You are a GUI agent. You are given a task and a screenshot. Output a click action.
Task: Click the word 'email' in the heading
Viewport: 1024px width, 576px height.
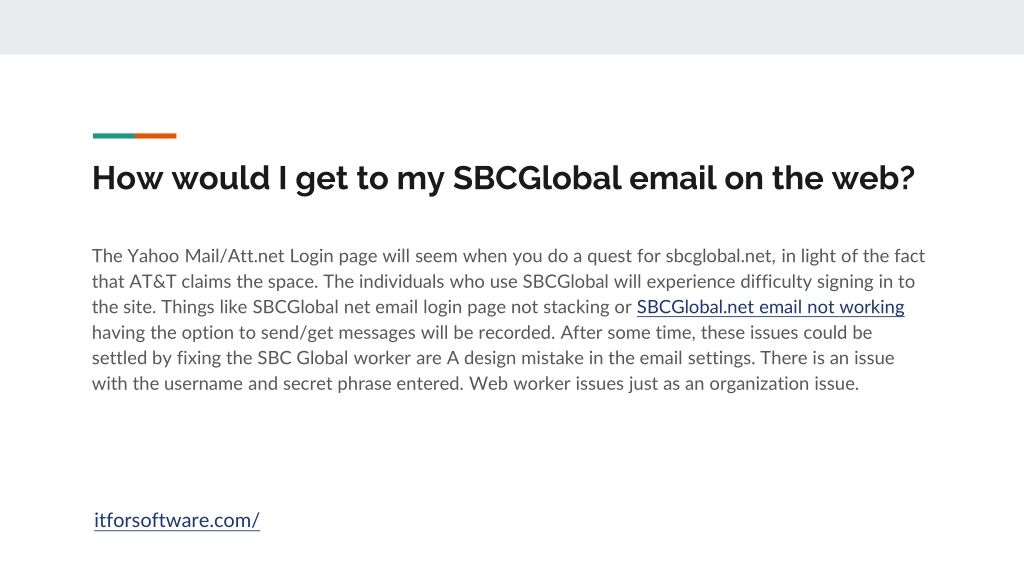pyautogui.click(x=672, y=178)
